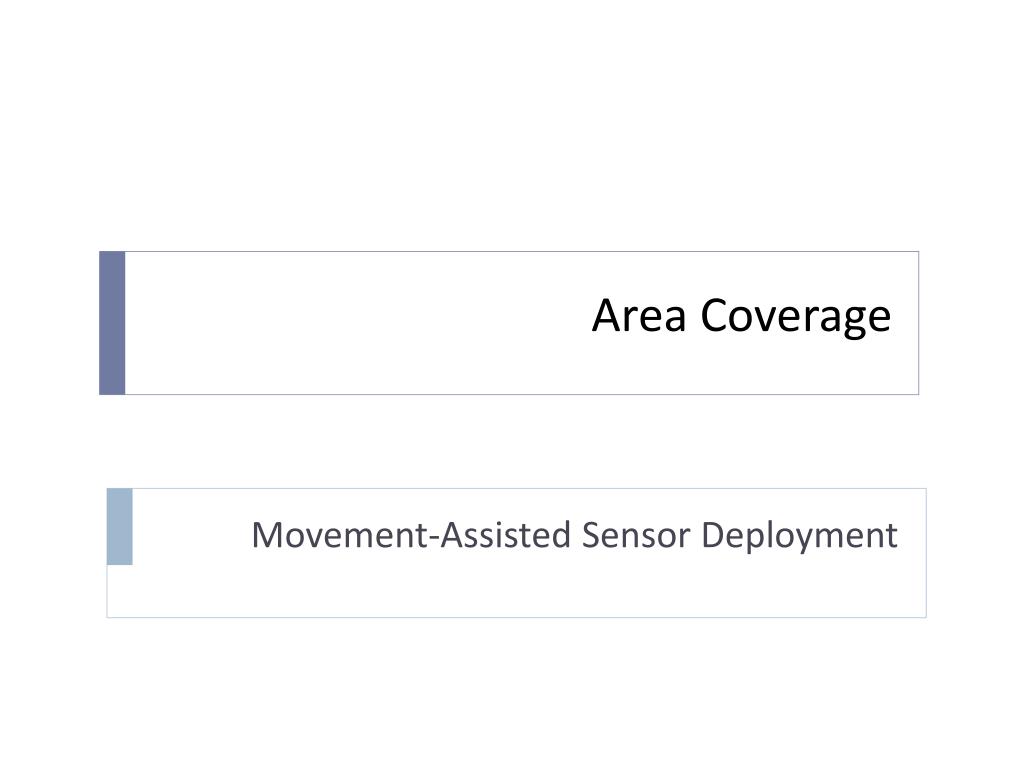Click blank slide area above the title box
Screen dimensions: 1024x768
tap(512, 124)
